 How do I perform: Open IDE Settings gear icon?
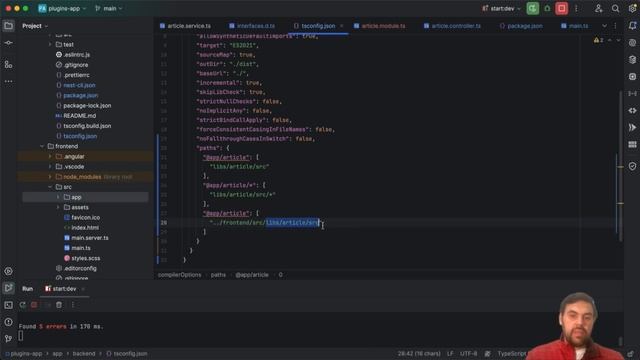[x=632, y=8]
